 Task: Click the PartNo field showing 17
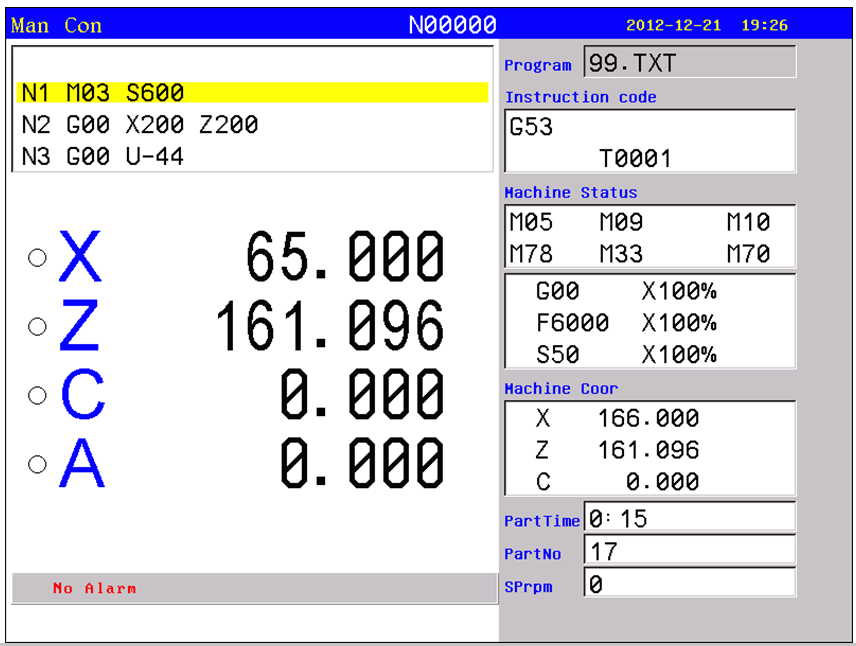tap(689, 551)
